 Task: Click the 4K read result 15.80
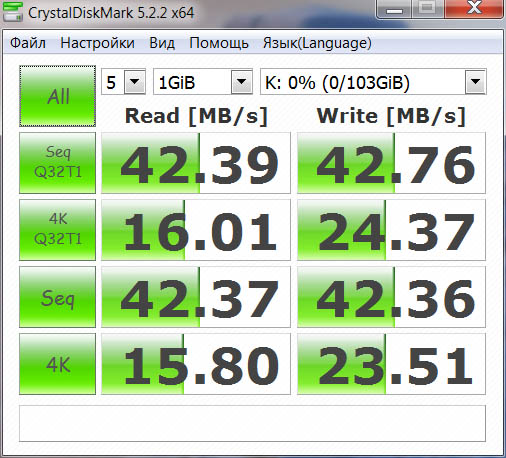(196, 364)
